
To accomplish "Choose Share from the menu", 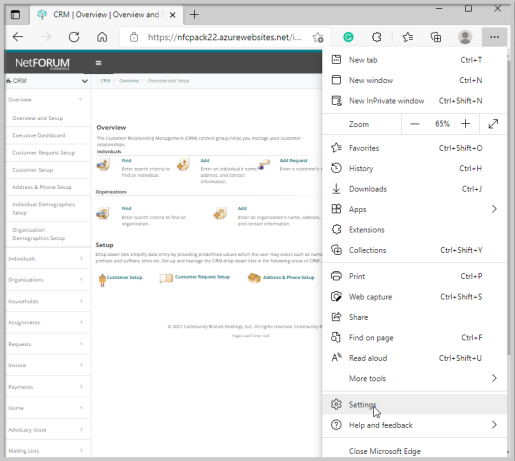I will [x=414, y=317].
